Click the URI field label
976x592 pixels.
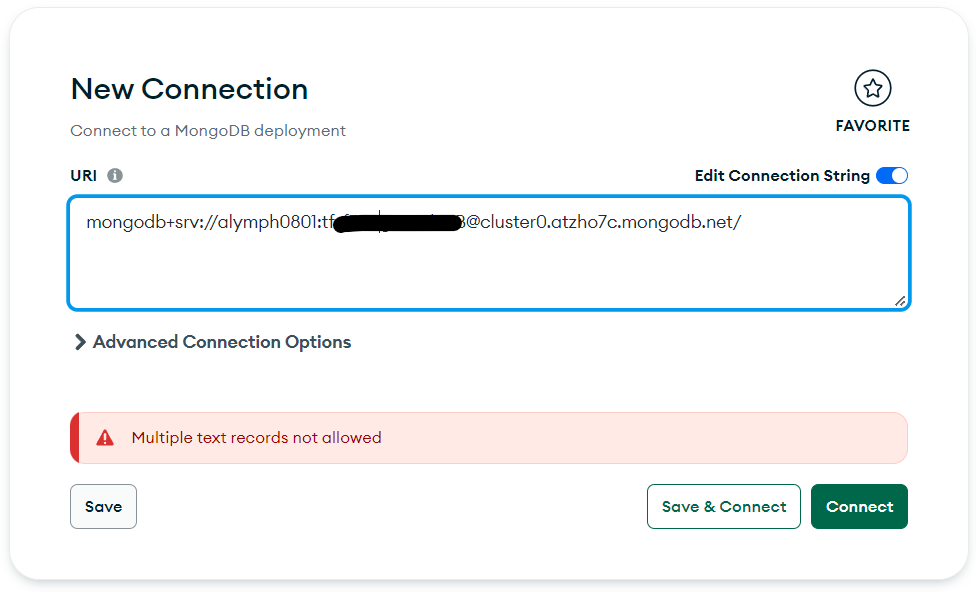(83, 176)
